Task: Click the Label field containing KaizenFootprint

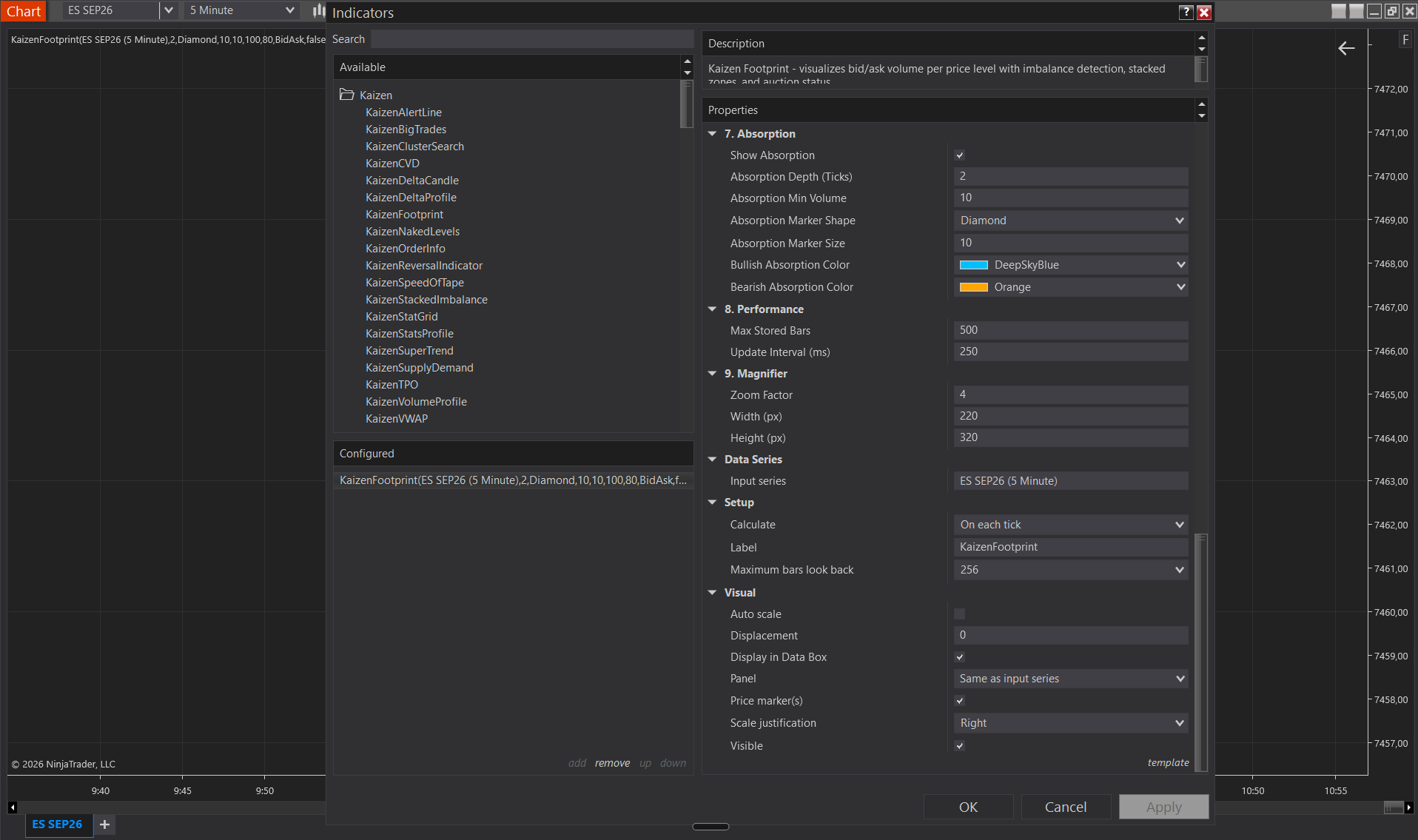Action: [1071, 547]
